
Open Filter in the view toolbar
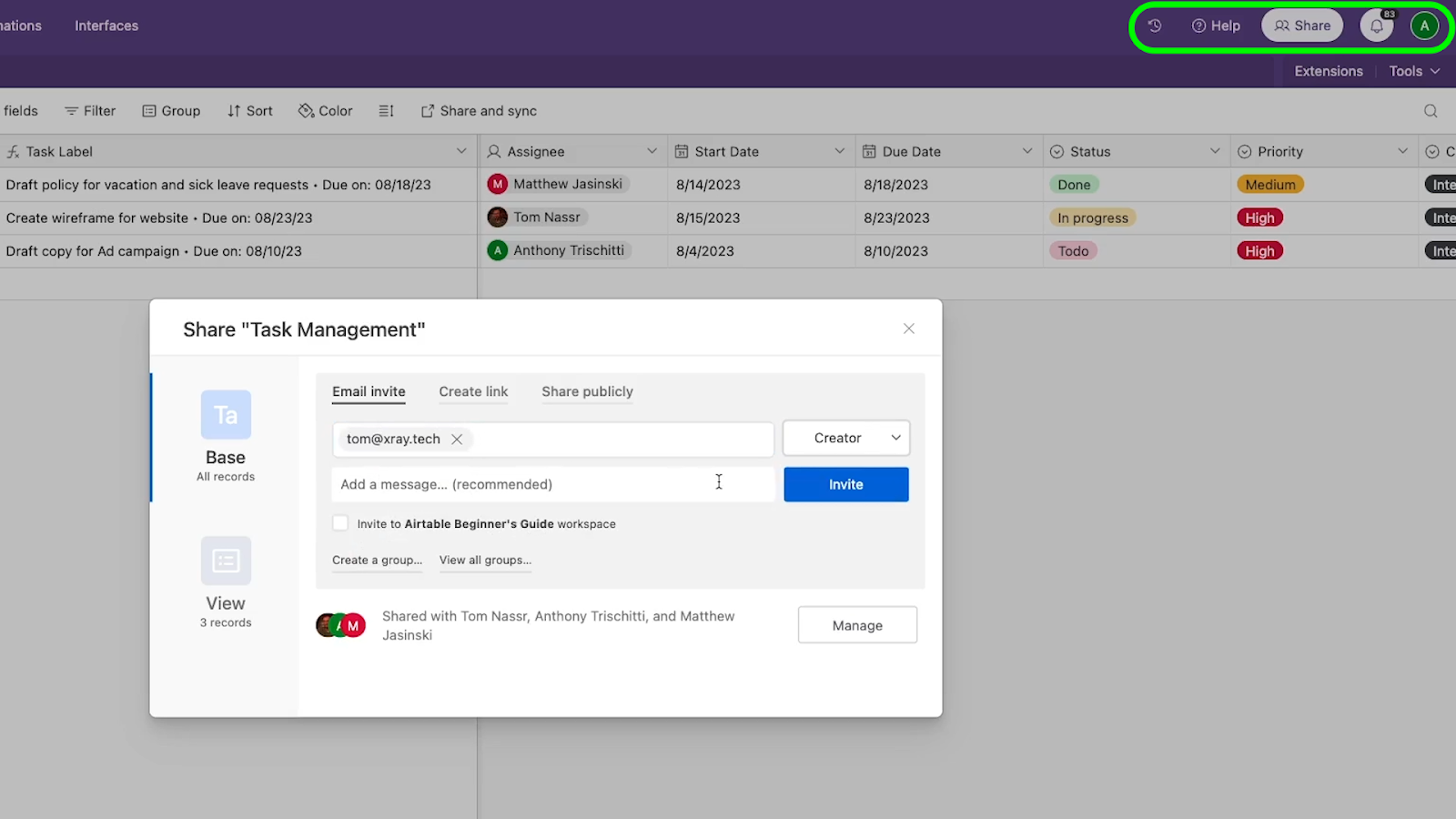[x=90, y=111]
